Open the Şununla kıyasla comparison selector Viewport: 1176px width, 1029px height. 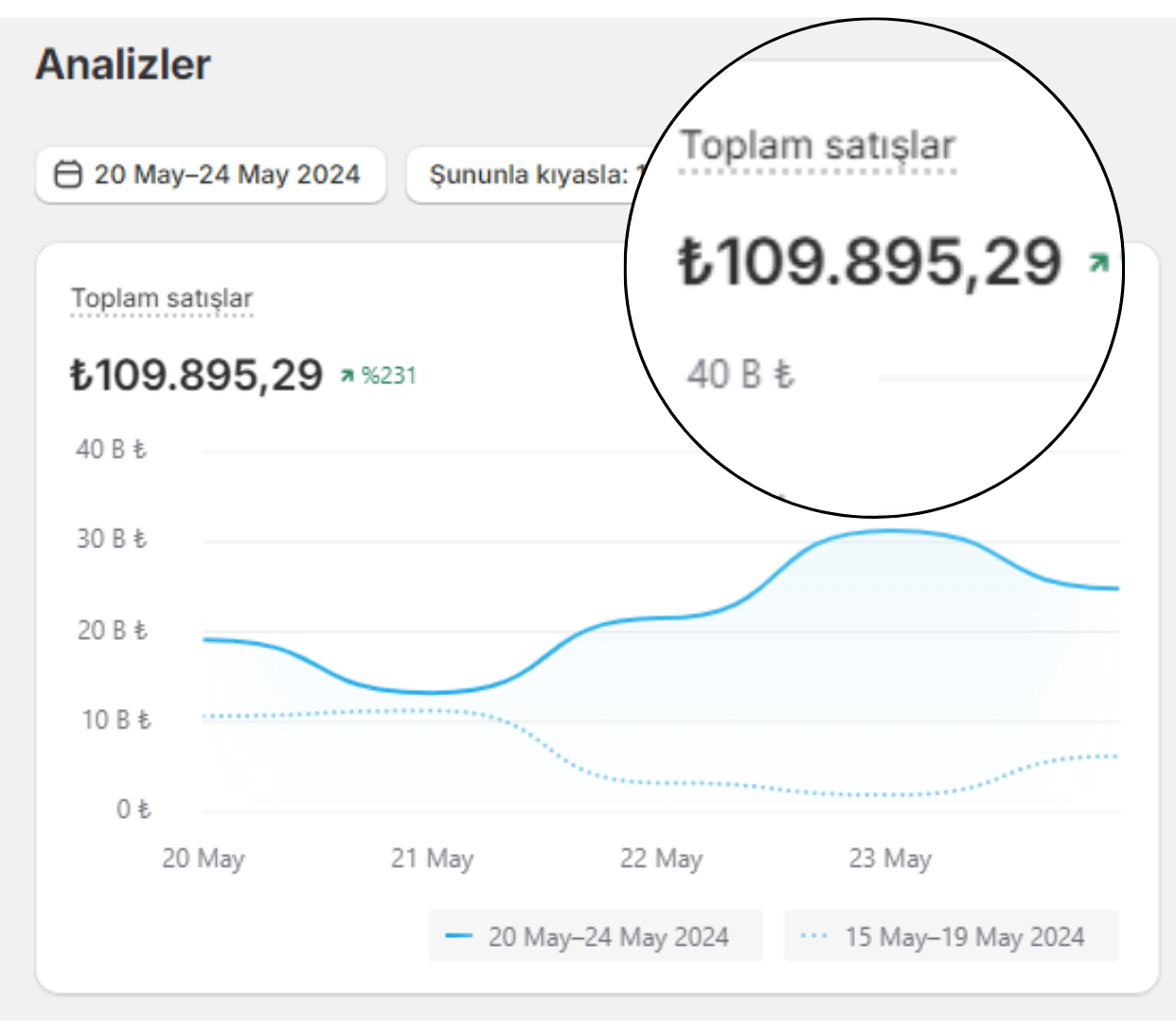pos(526,175)
